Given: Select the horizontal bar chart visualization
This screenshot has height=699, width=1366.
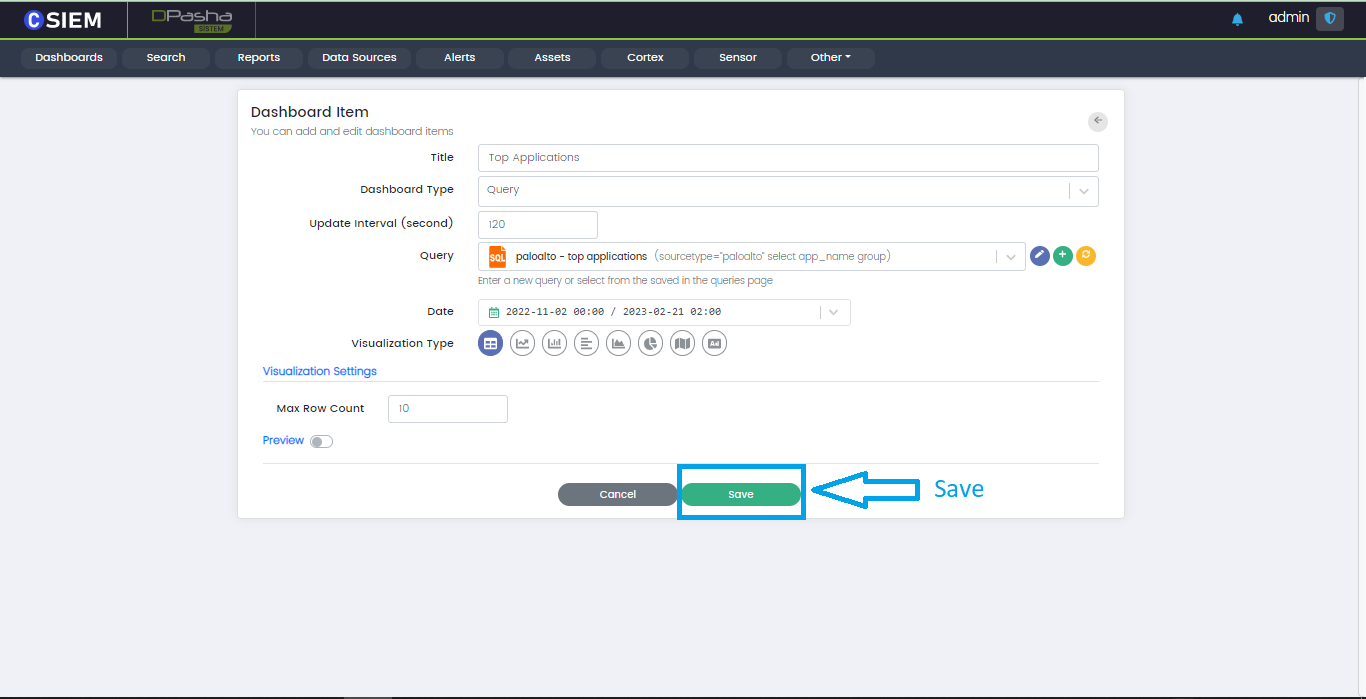Looking at the screenshot, I should coord(586,343).
